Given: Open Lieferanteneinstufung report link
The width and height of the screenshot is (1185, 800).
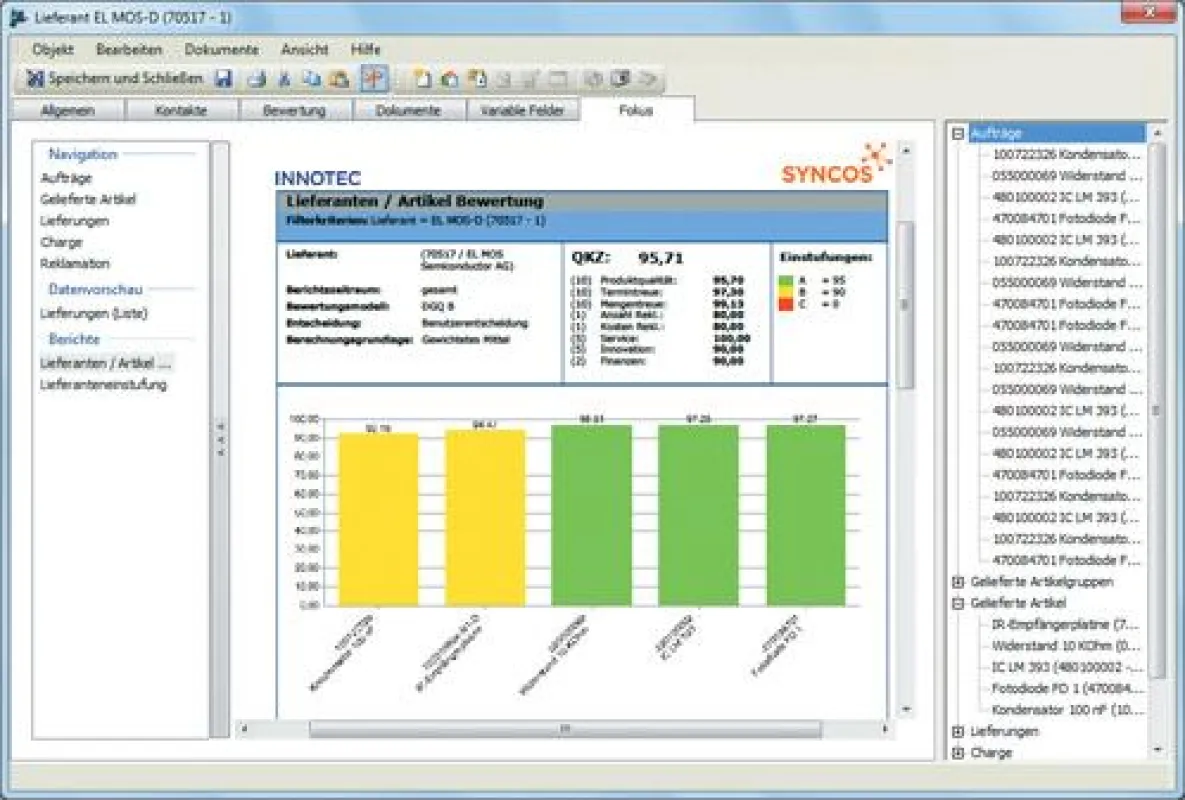Looking at the screenshot, I should pyautogui.click(x=103, y=385).
